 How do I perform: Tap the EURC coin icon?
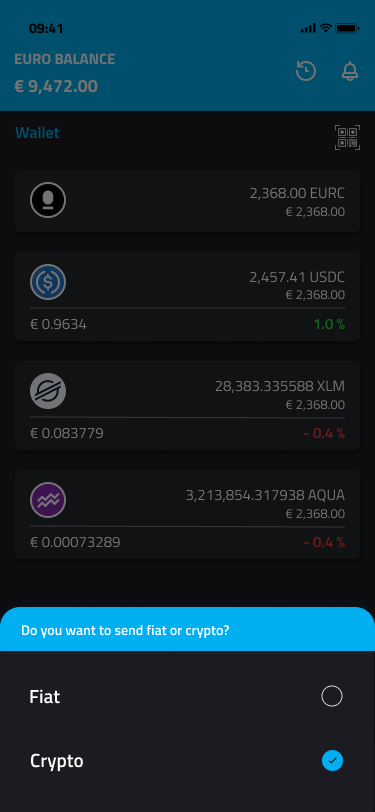click(48, 200)
